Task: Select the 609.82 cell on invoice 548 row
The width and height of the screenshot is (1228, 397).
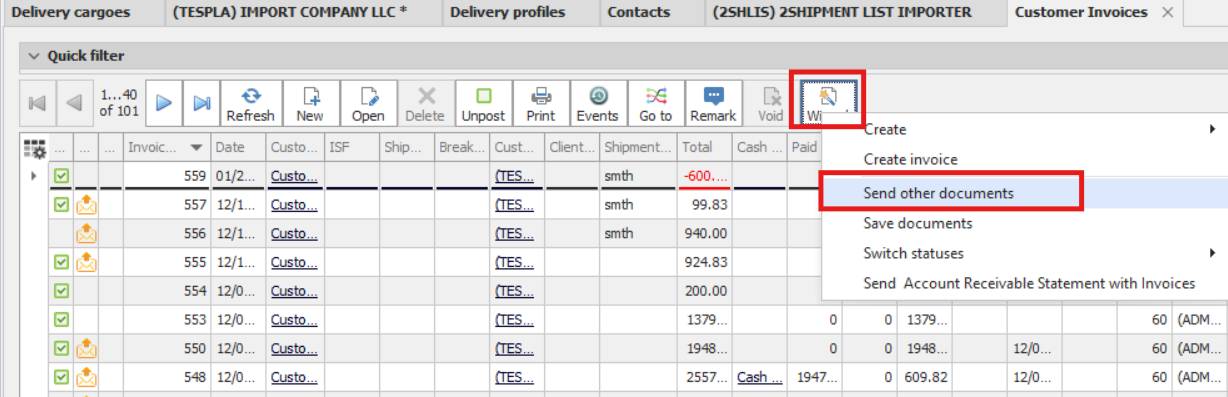Action: (x=926, y=378)
